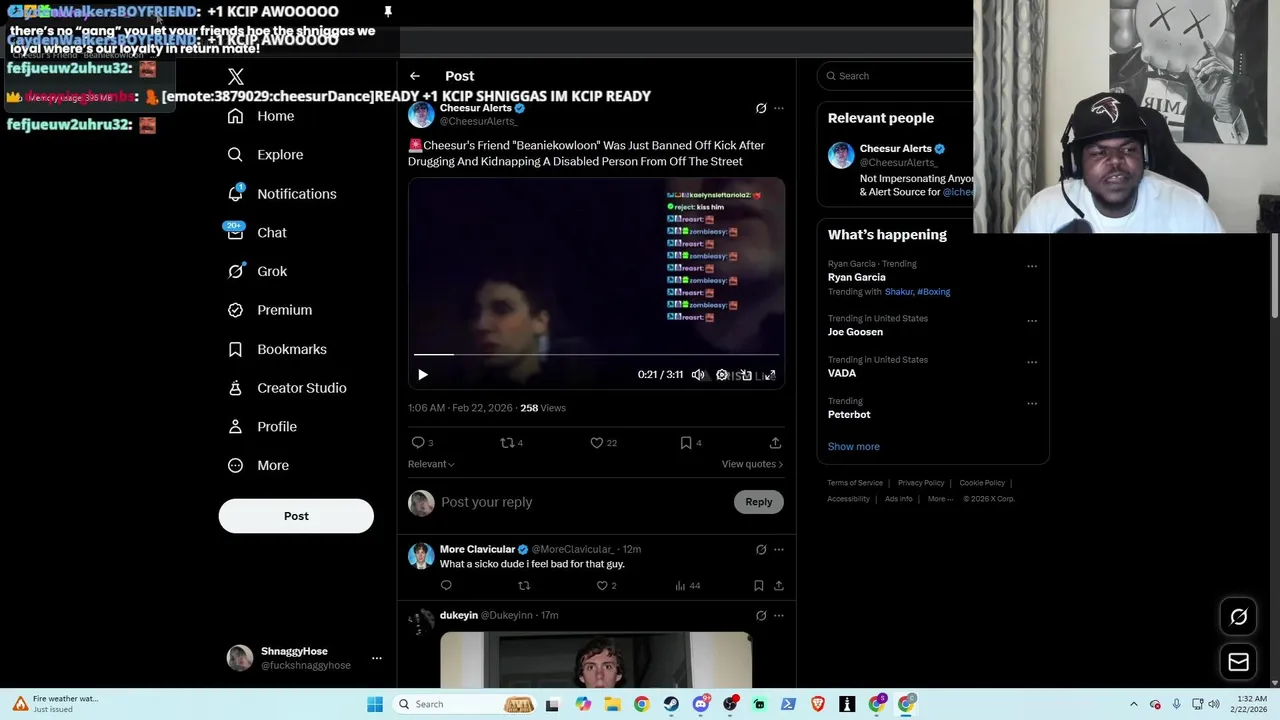This screenshot has height=720, width=1280.
Task: Open the Explore page
Action: click(265, 155)
